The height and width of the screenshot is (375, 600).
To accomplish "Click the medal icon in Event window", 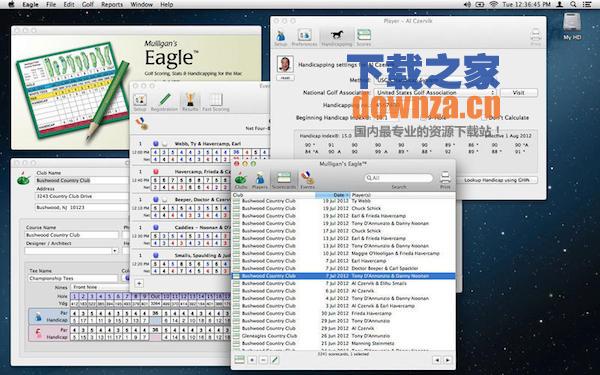I will [142, 123].
